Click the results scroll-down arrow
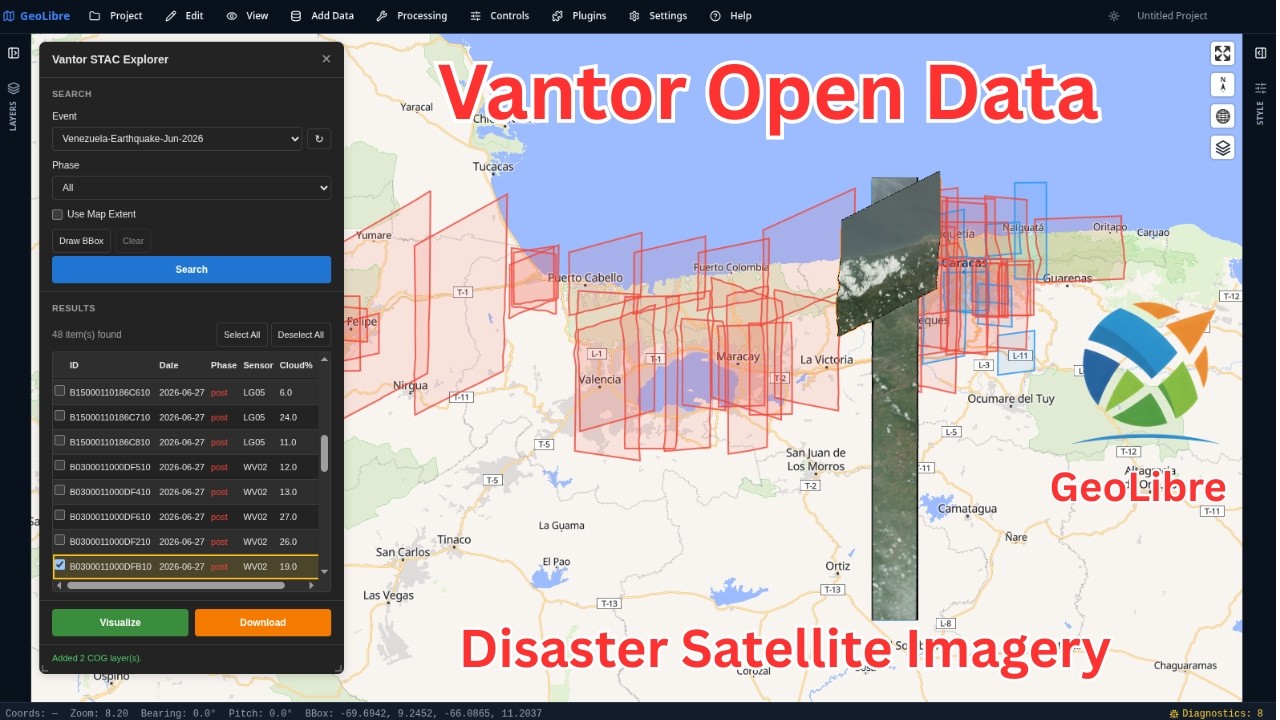Image resolution: width=1280 pixels, height=720 pixels. click(324, 572)
